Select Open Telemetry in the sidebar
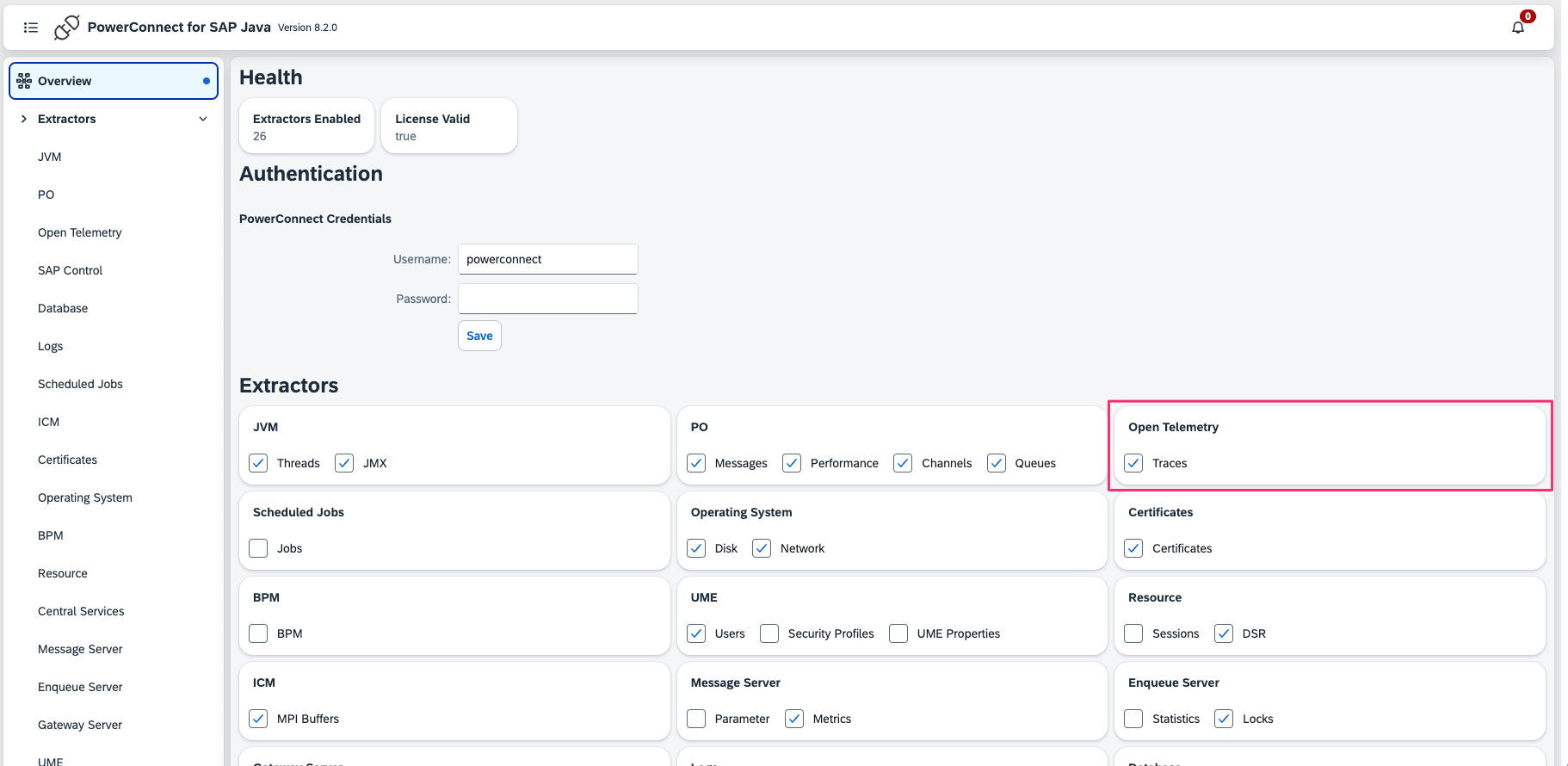 point(80,232)
